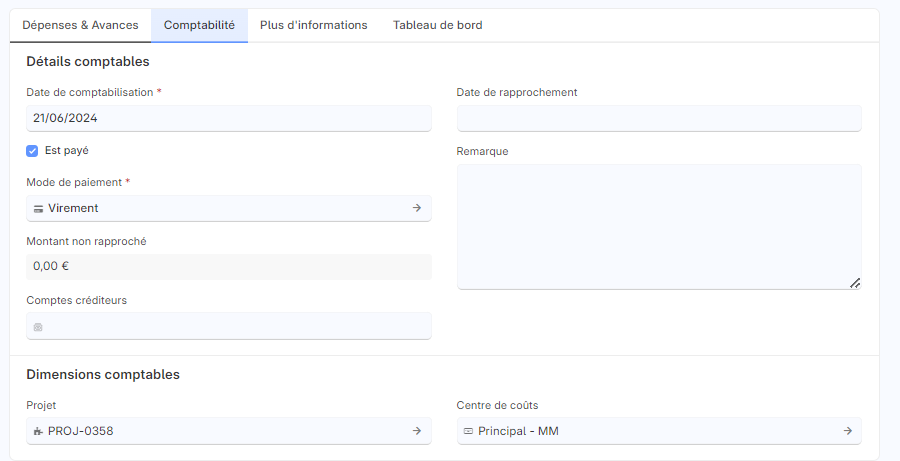Click the Date de comptabilisation field
Viewport: 900px width, 461px height.
click(228, 118)
